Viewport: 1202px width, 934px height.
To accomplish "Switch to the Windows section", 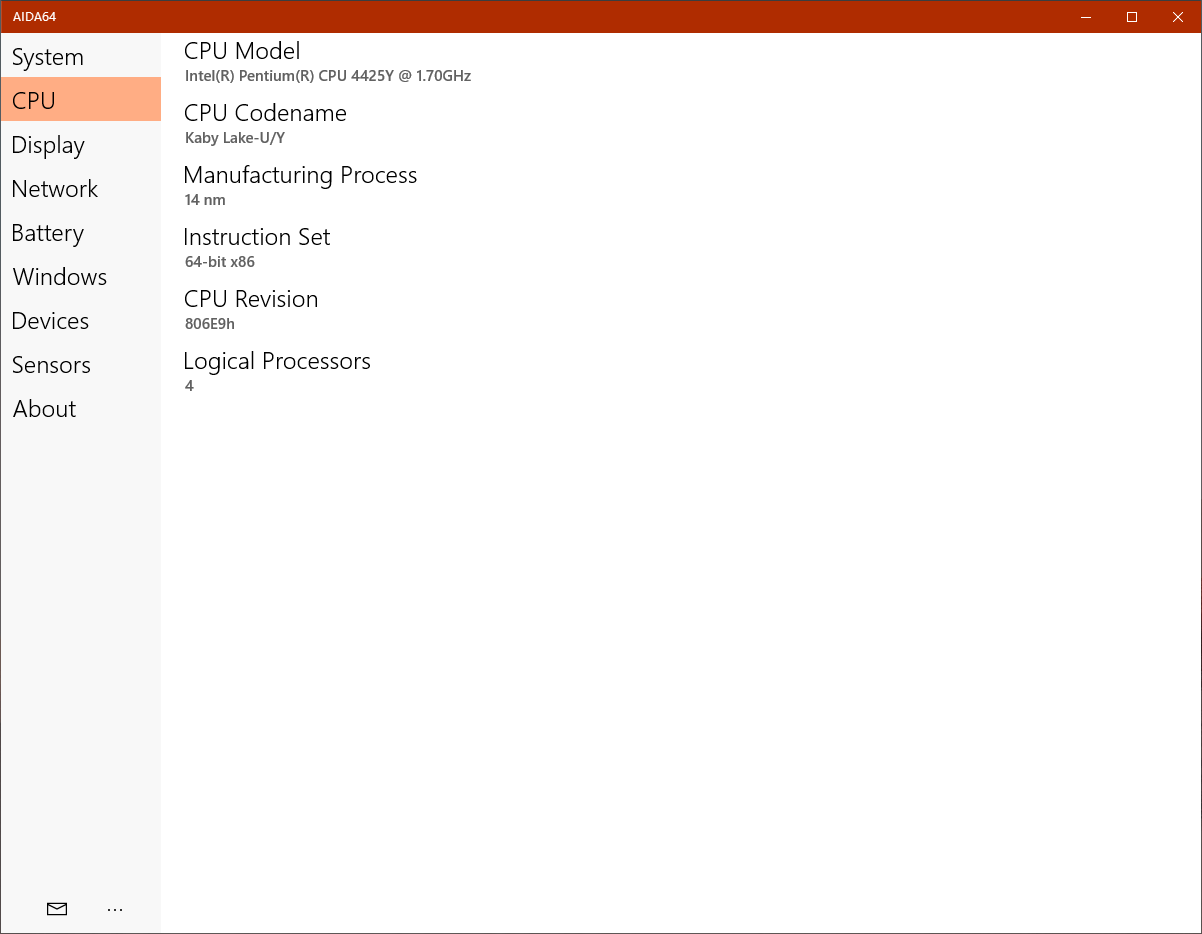I will point(81,276).
